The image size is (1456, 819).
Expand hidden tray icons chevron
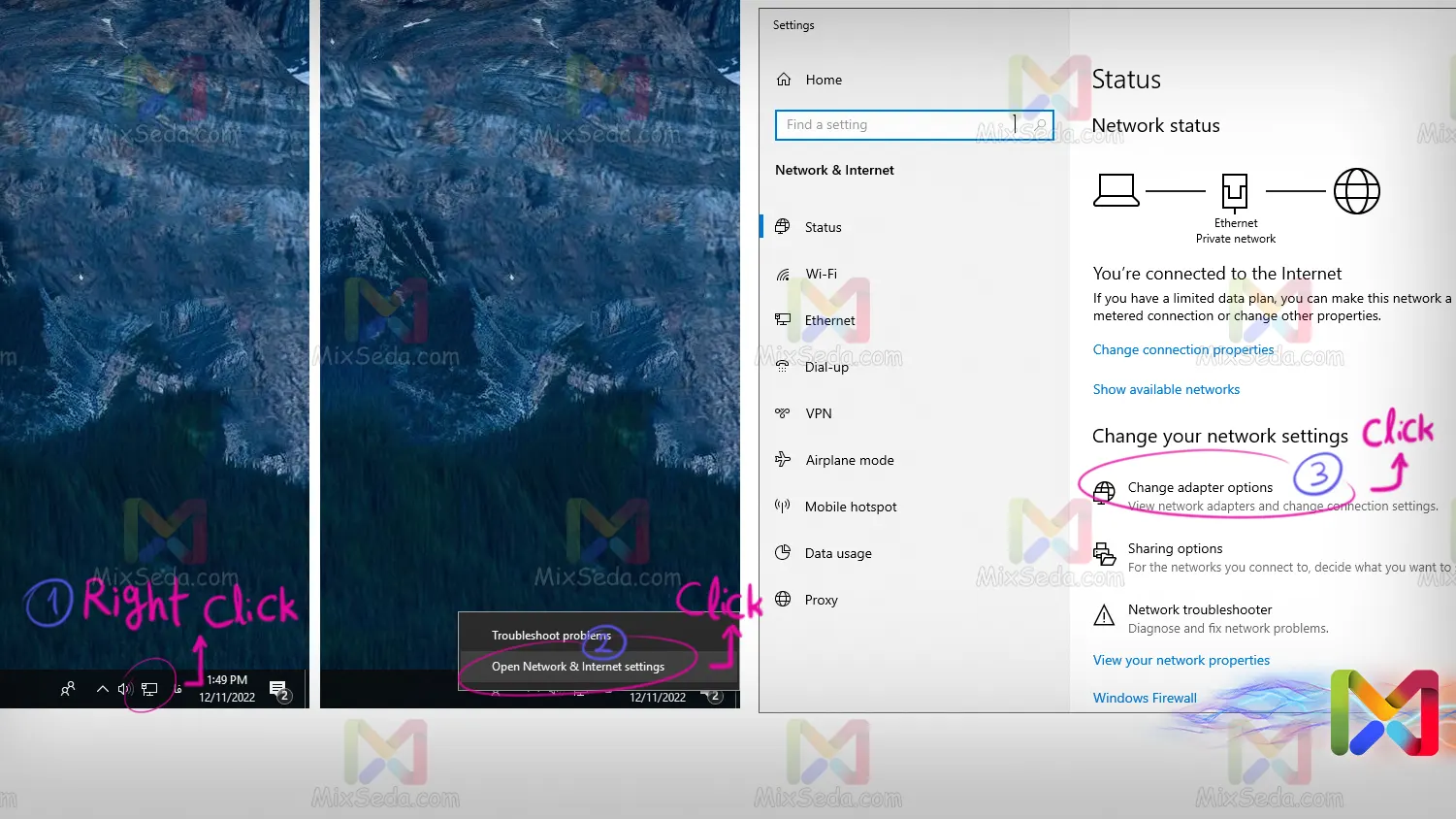pos(102,689)
